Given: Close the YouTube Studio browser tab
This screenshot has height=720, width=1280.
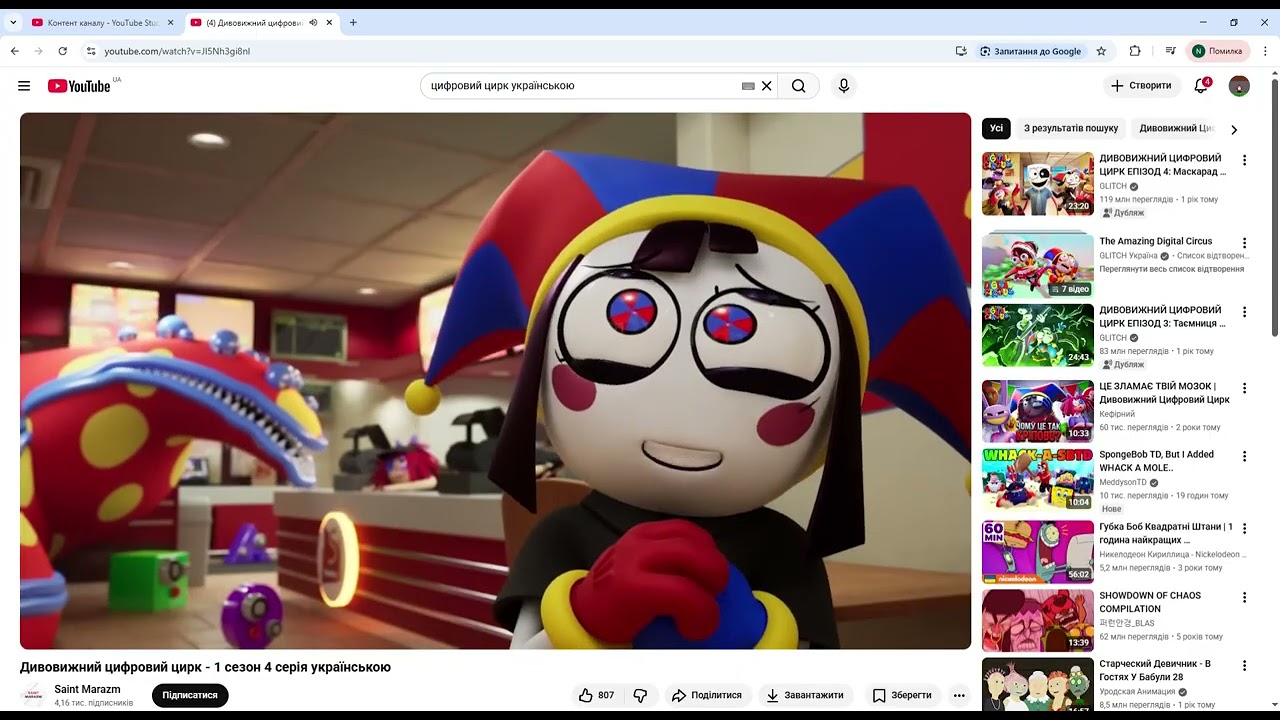Looking at the screenshot, I should coord(170,22).
